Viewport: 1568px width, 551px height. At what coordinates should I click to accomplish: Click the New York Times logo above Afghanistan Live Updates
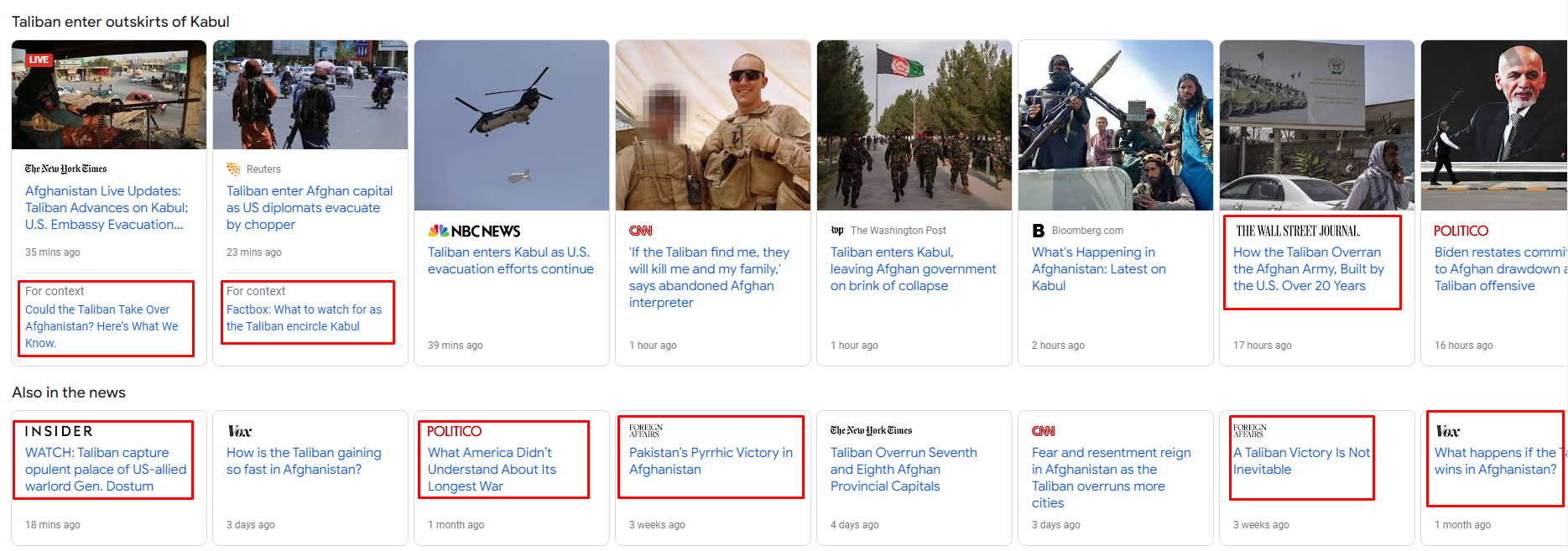tap(65, 169)
